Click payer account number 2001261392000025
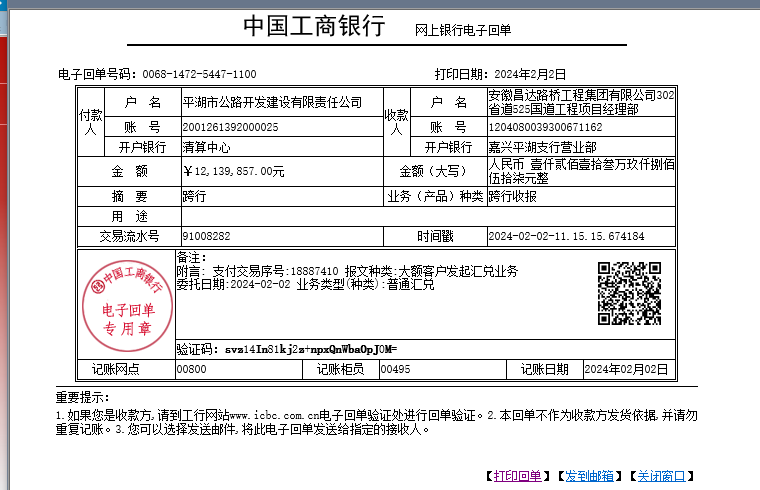 coord(231,128)
